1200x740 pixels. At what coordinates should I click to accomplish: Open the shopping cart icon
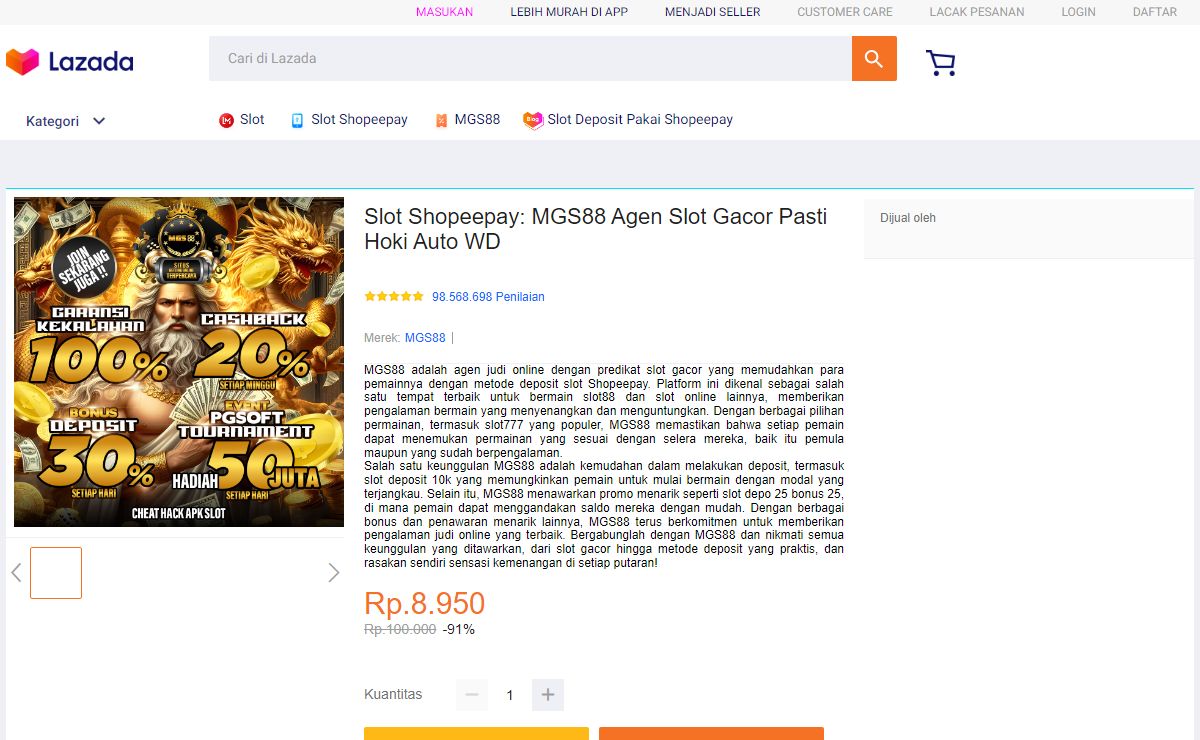941,63
